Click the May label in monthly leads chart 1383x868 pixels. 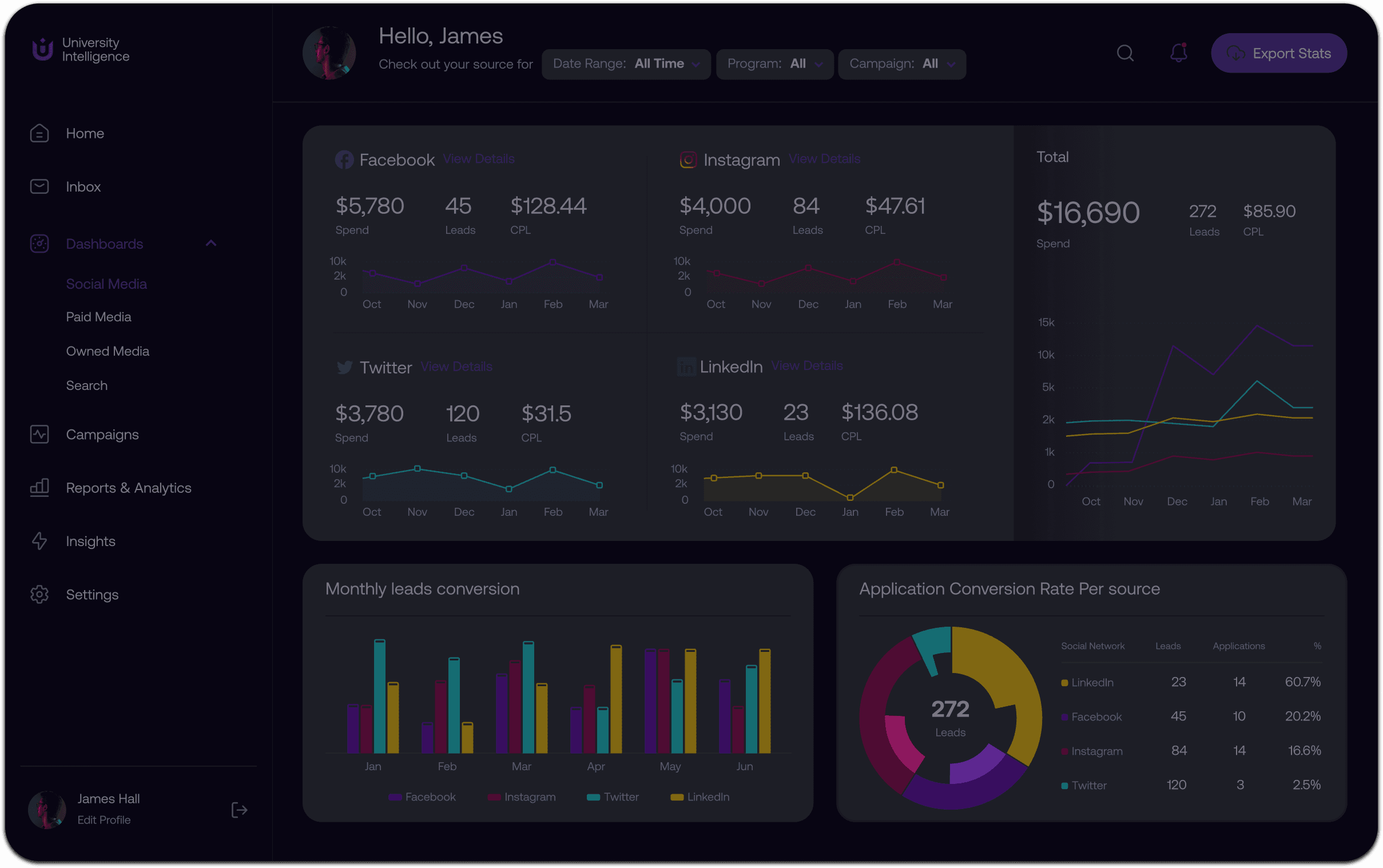click(x=669, y=766)
